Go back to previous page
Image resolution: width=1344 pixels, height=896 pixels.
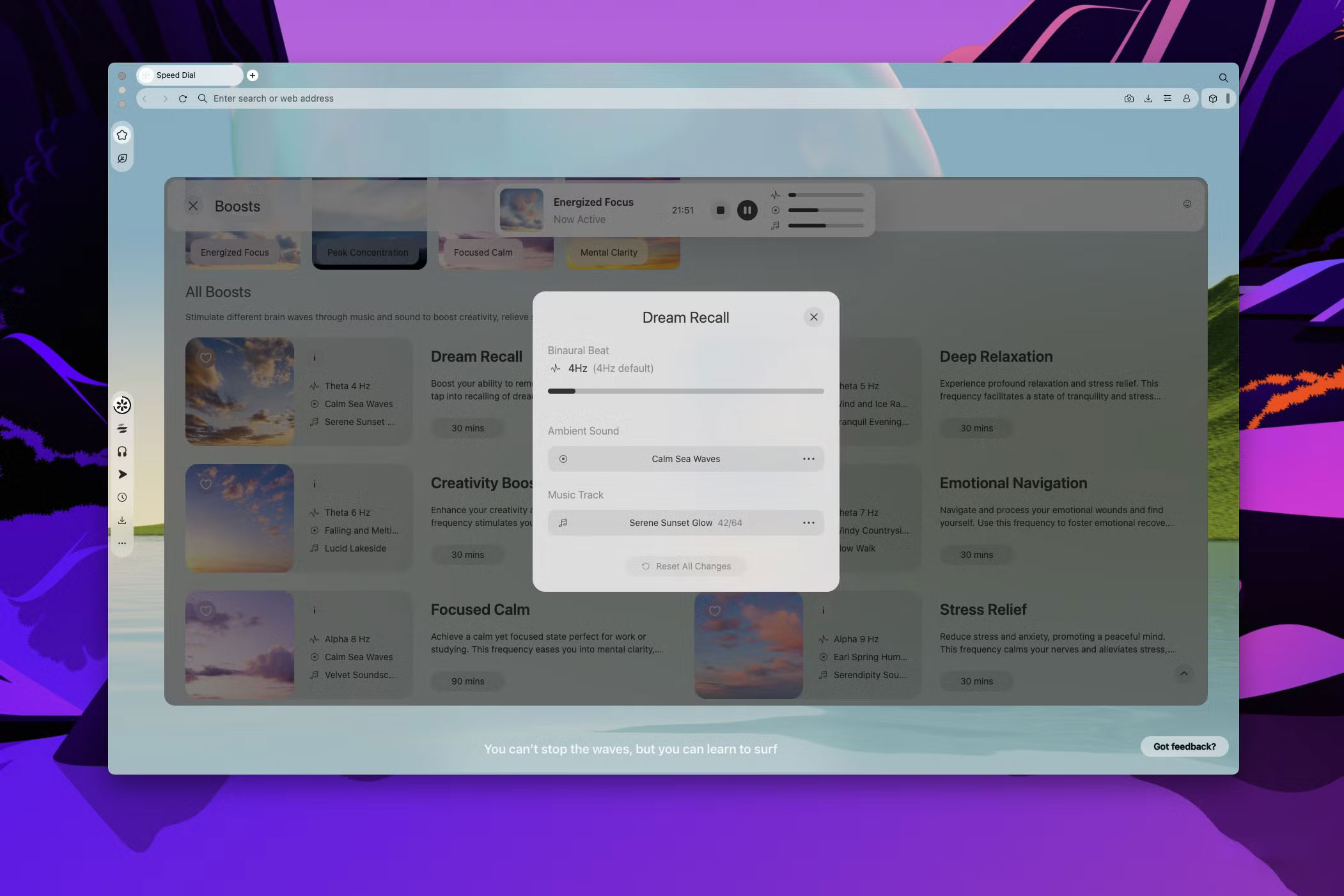(x=145, y=98)
